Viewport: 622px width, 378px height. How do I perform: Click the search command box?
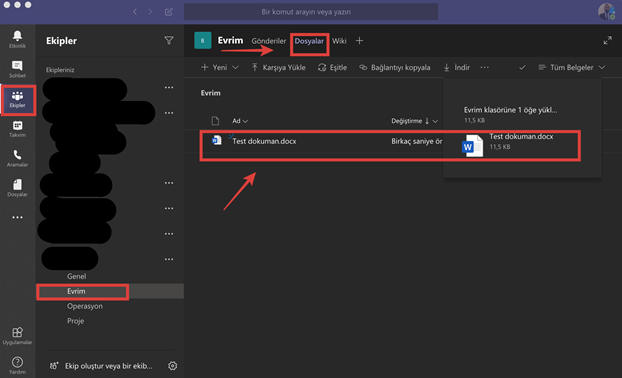pos(311,12)
